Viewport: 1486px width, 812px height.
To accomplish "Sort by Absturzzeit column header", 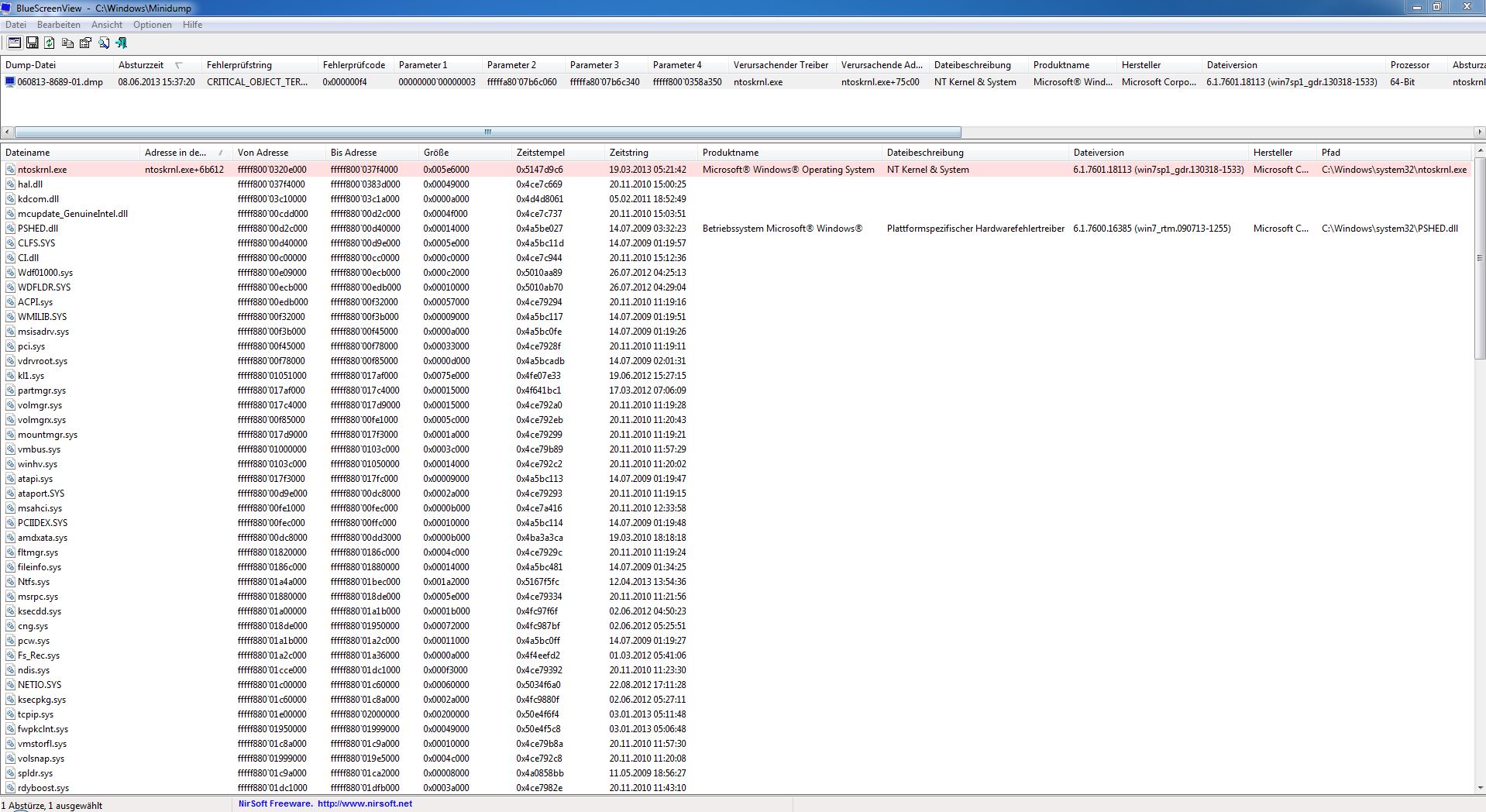I will click(x=157, y=65).
